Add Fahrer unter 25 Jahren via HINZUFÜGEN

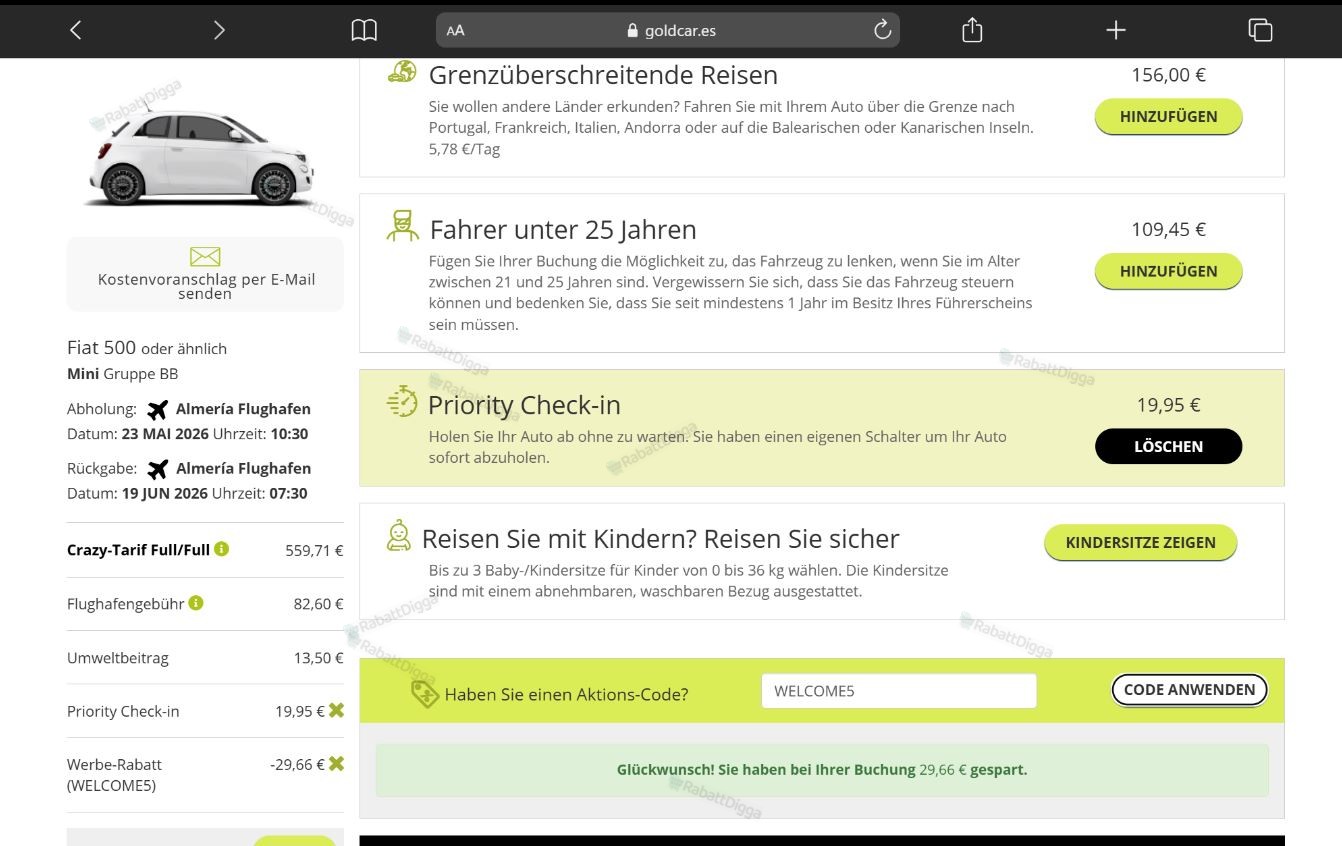1168,272
